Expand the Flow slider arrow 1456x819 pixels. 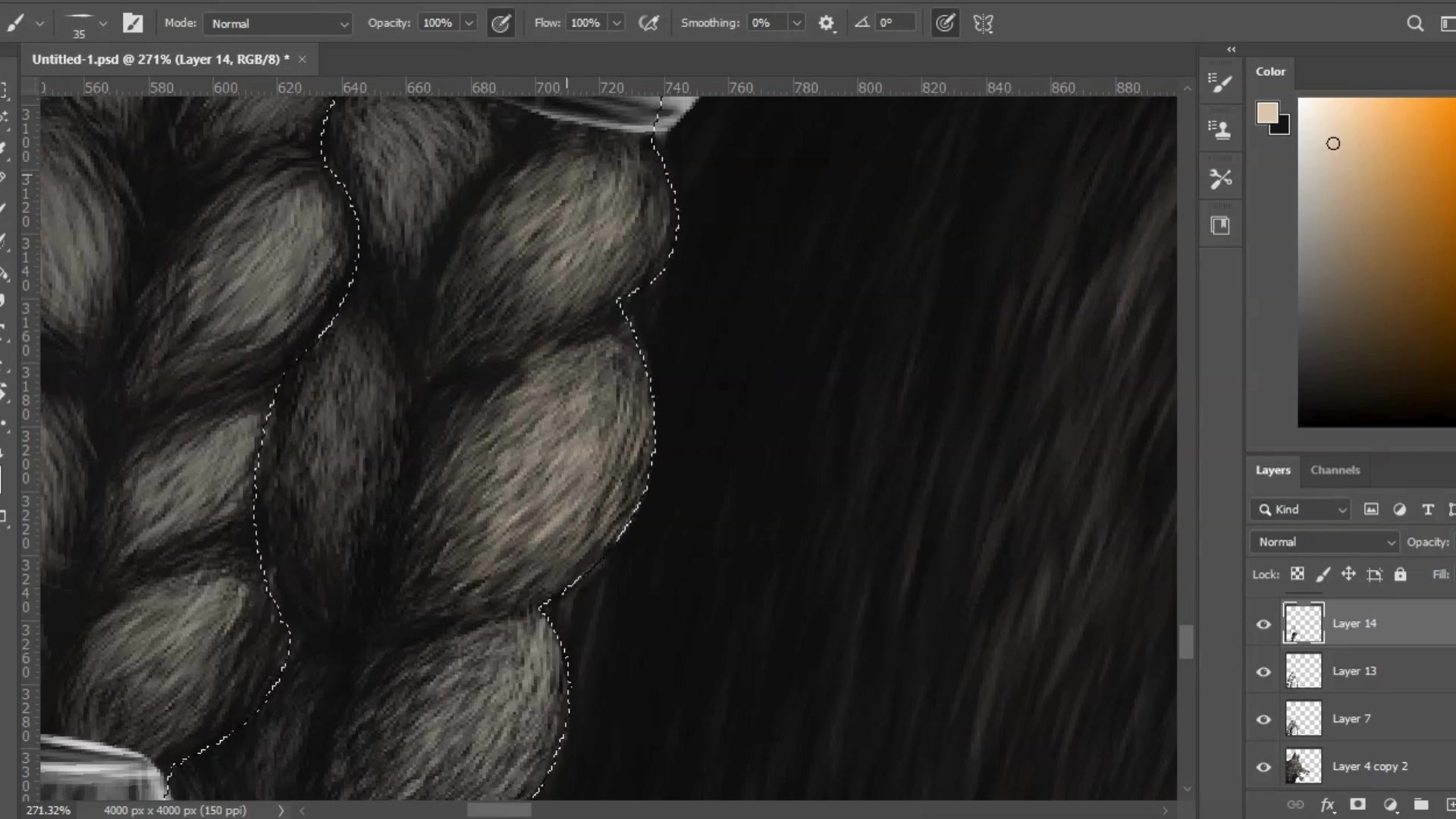tap(617, 23)
